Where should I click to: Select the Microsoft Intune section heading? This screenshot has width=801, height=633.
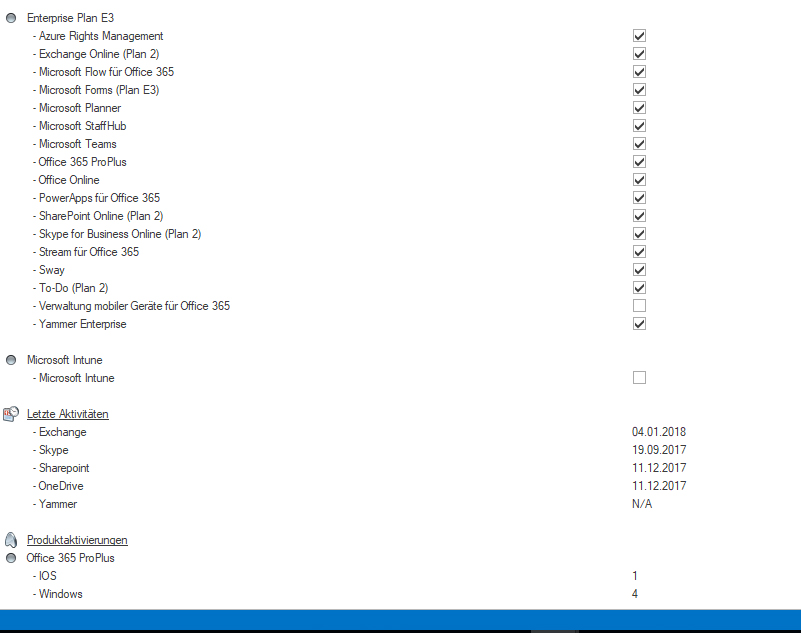(x=64, y=360)
